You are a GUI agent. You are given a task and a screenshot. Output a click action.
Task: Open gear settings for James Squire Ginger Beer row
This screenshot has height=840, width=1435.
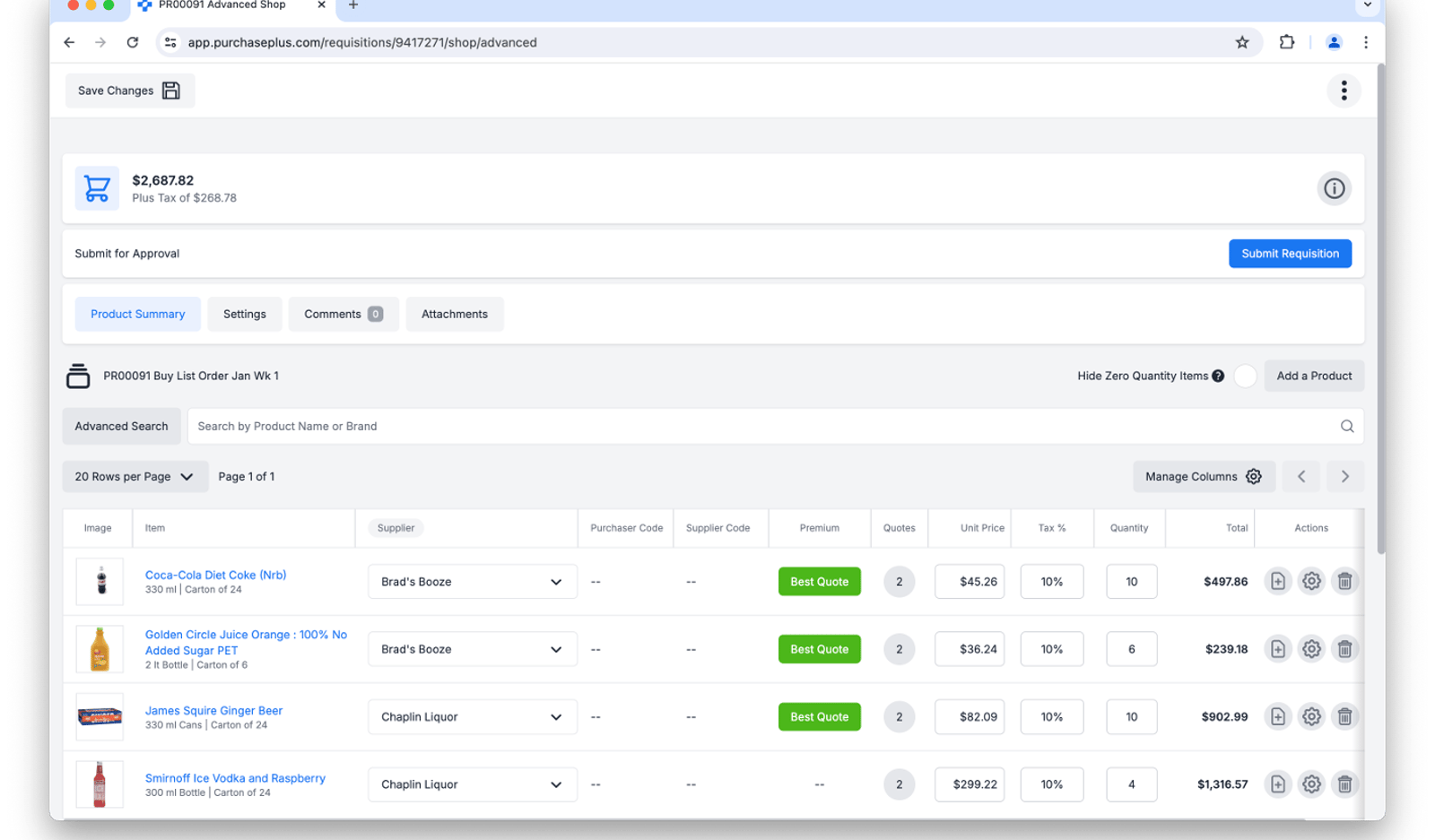point(1311,716)
